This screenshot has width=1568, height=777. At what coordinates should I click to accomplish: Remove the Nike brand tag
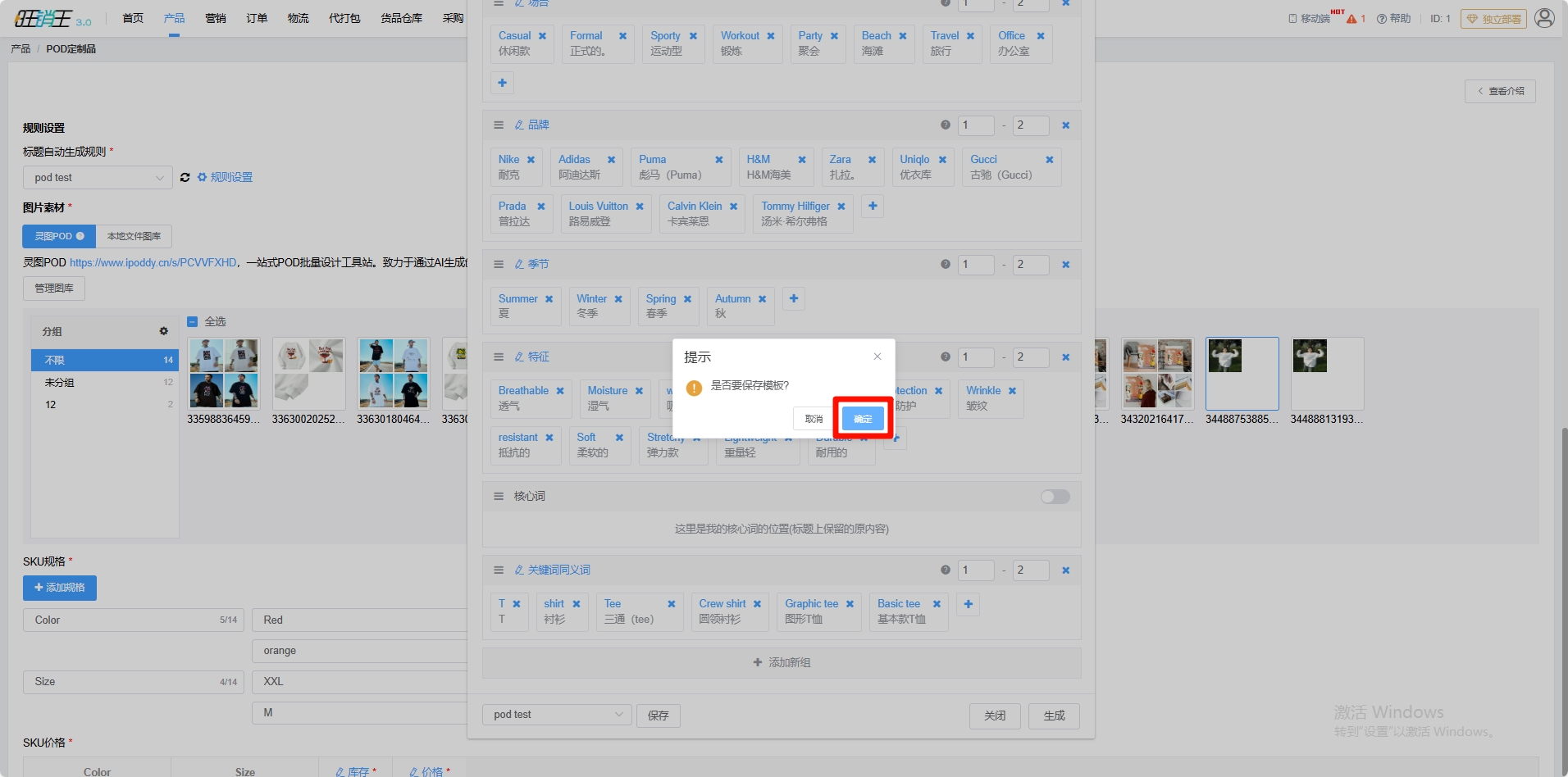[531, 160]
